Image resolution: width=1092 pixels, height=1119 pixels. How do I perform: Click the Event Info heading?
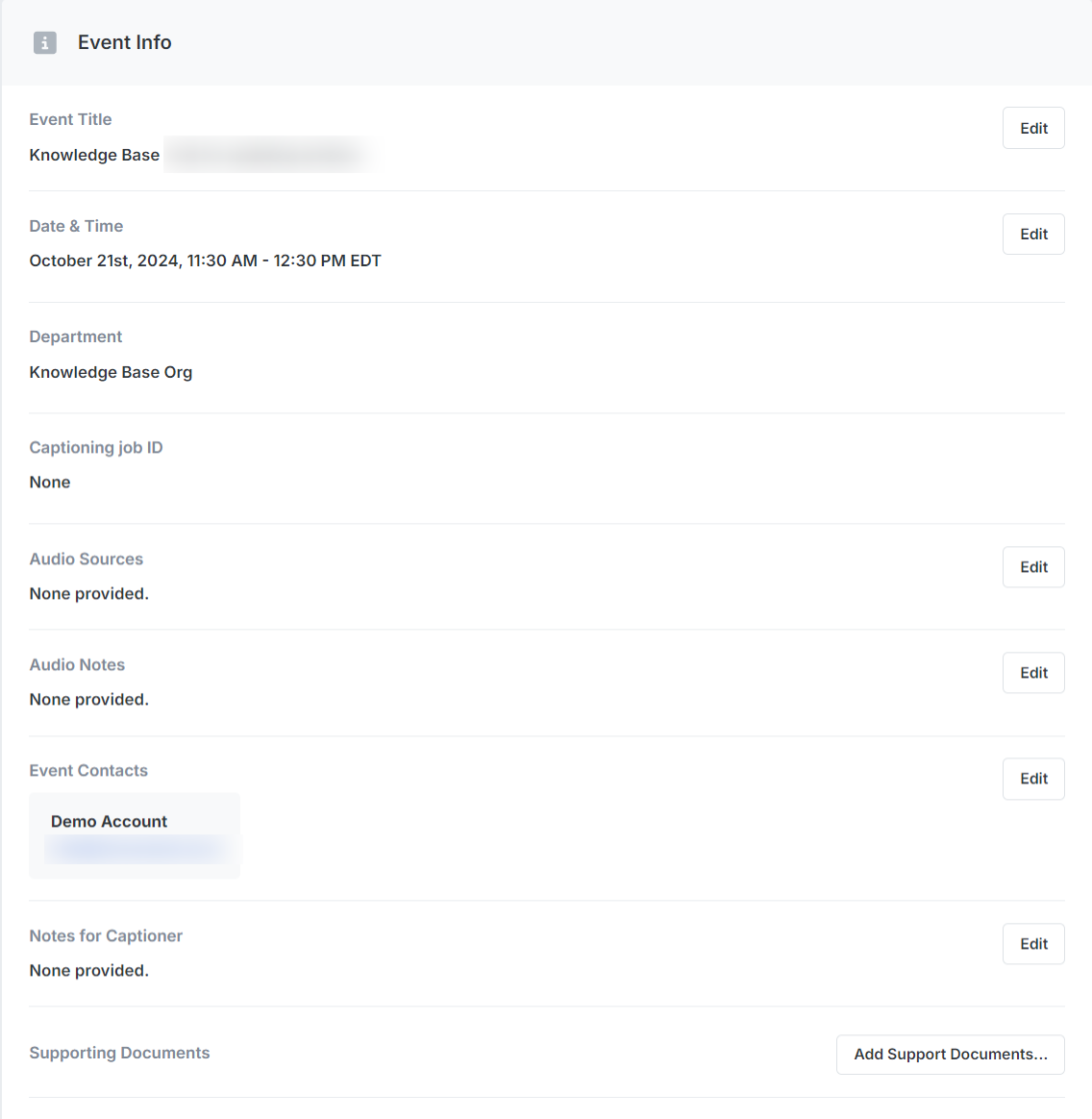click(124, 42)
